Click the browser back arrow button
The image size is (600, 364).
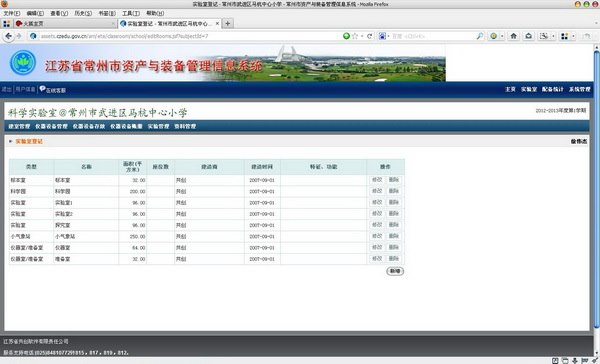pos(8,36)
